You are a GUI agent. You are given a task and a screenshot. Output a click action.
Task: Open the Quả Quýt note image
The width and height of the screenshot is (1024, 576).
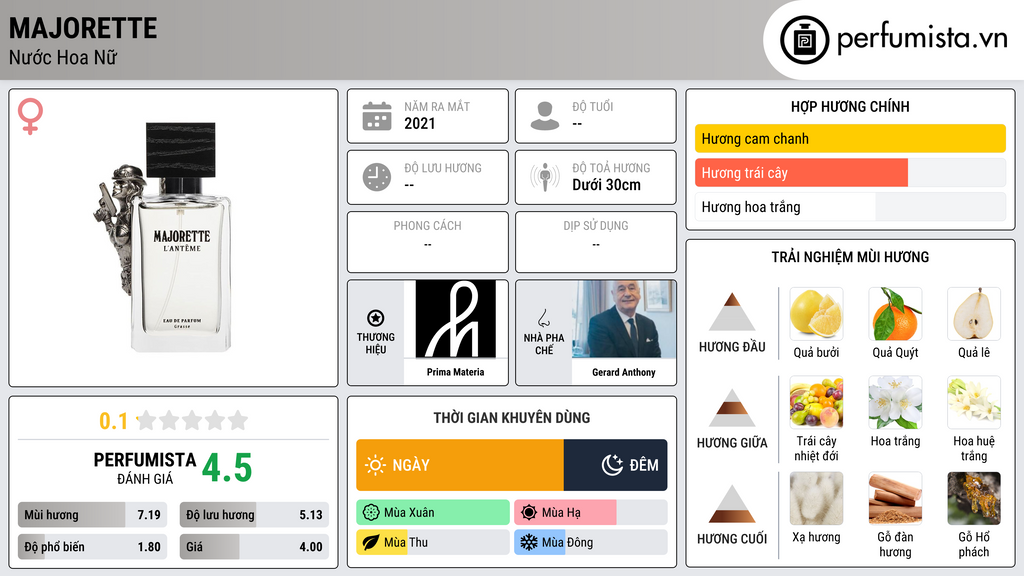pyautogui.click(x=895, y=314)
